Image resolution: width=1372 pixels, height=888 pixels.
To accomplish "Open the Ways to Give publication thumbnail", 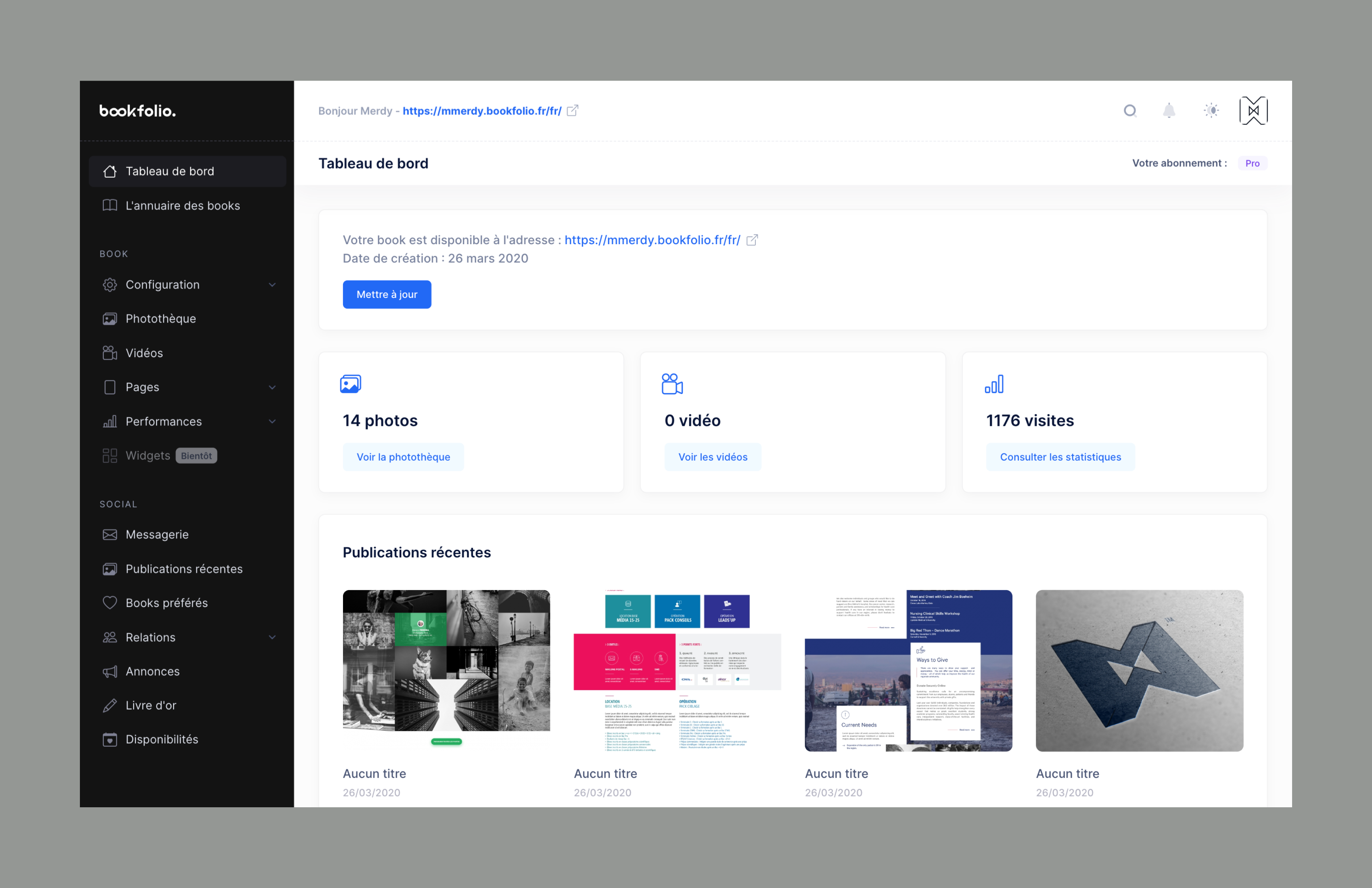I will coord(908,670).
